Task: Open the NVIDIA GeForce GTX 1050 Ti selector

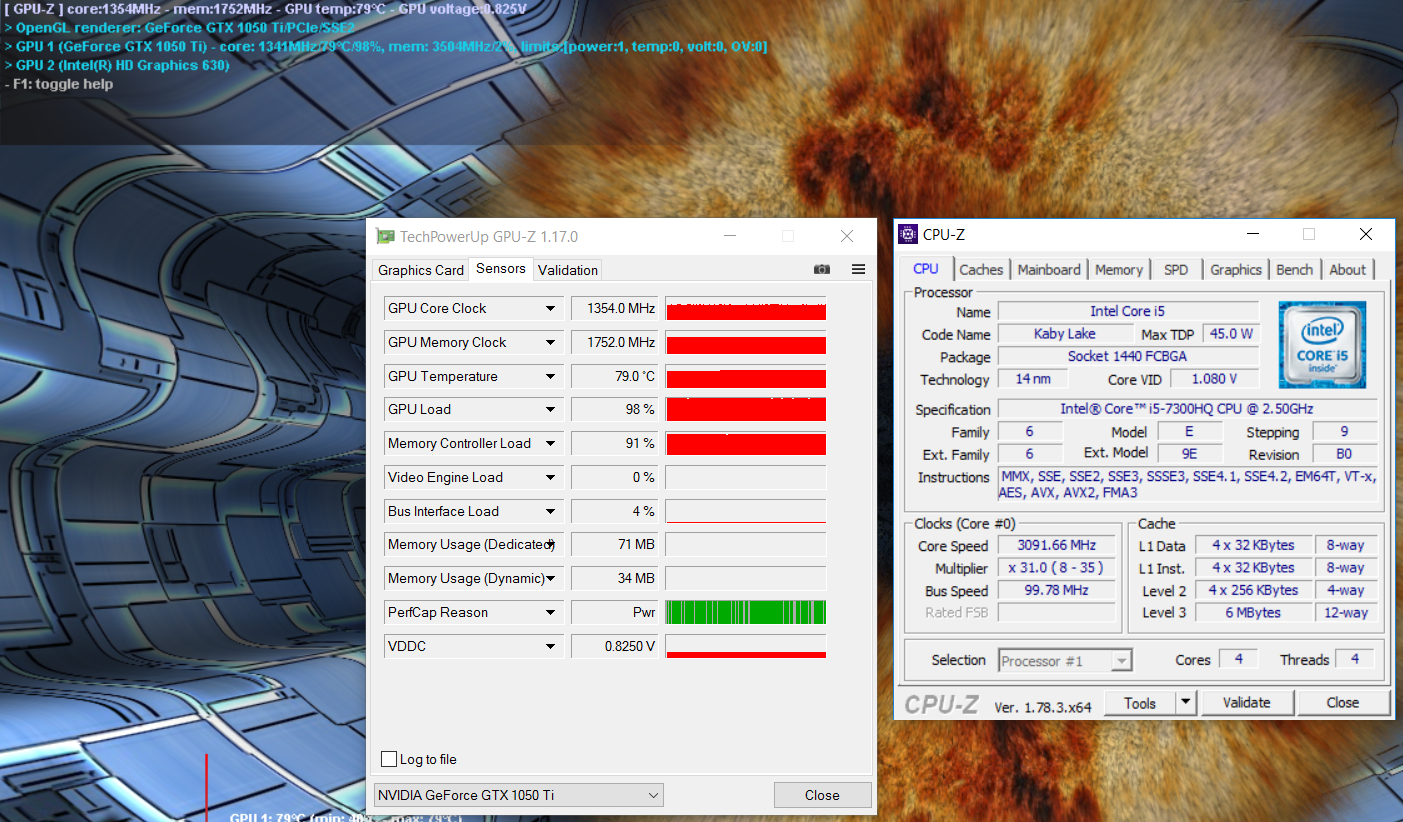Action: [x=518, y=795]
